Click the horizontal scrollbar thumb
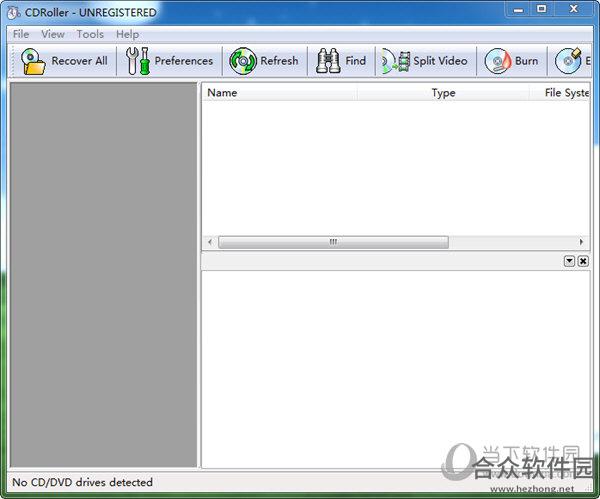The height and width of the screenshot is (499, 600). 333,242
